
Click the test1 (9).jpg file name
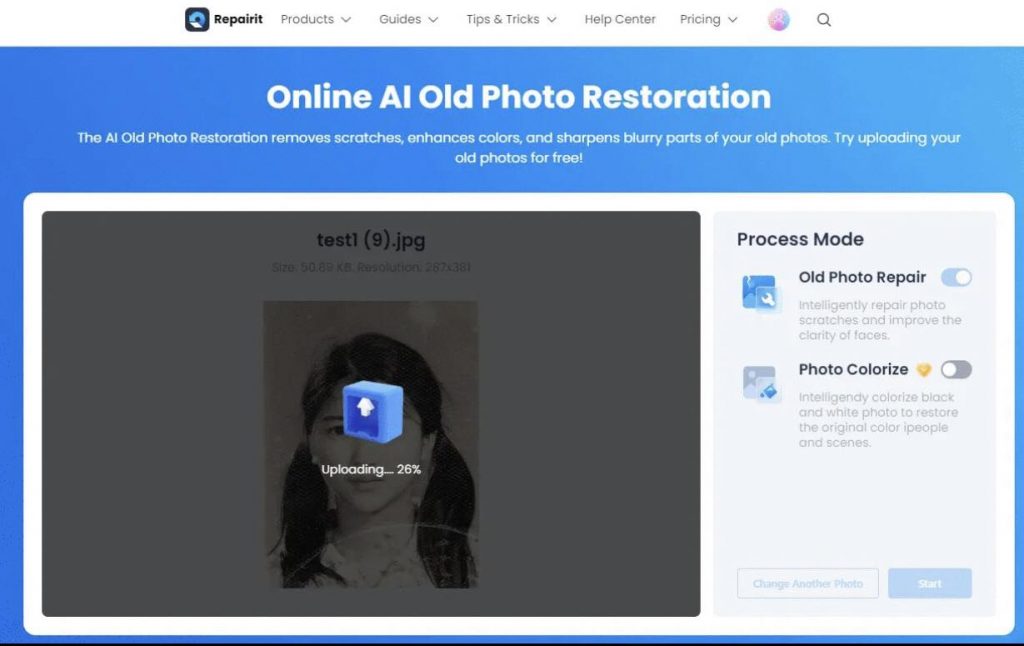371,240
